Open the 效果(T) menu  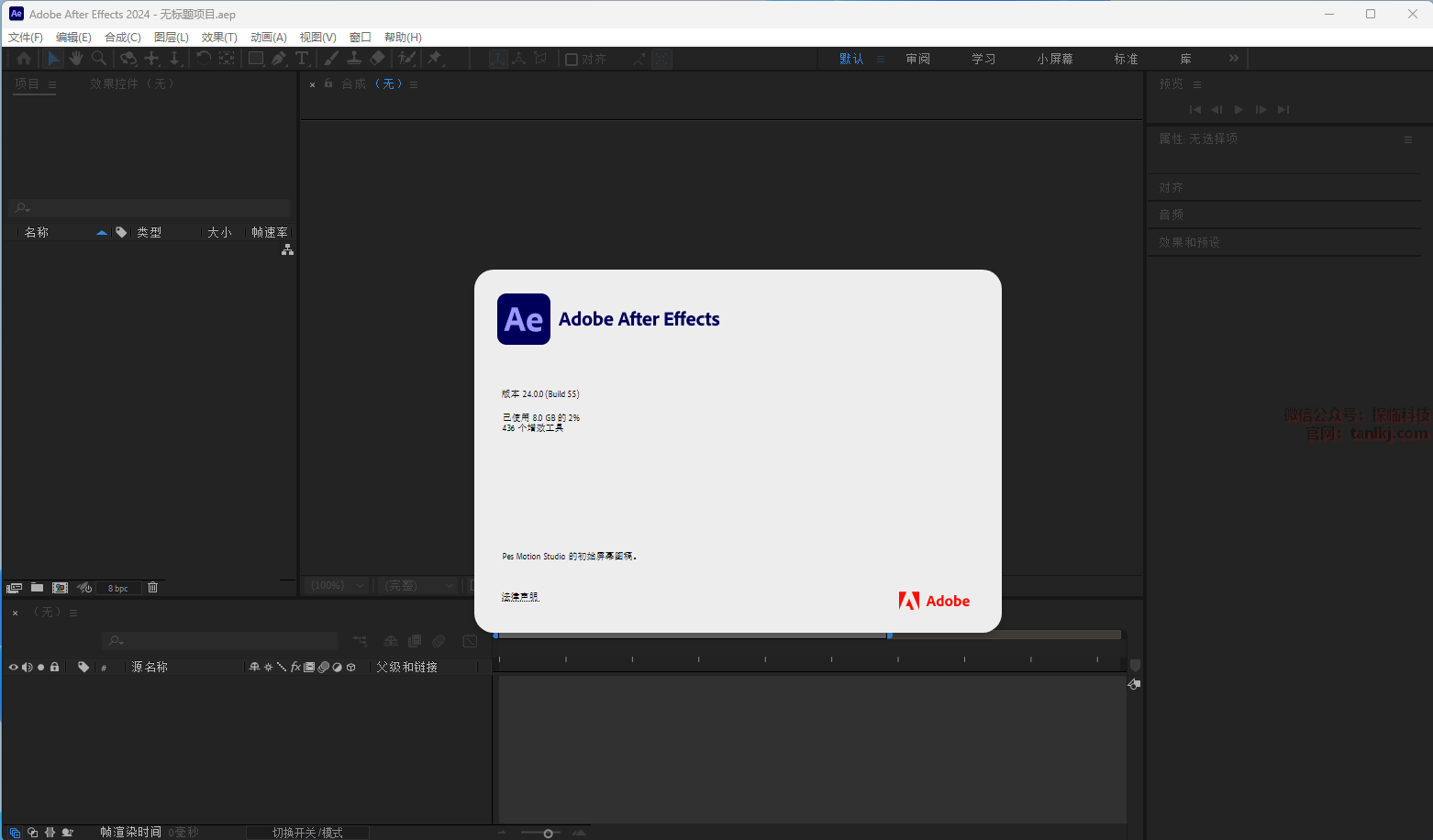click(219, 38)
